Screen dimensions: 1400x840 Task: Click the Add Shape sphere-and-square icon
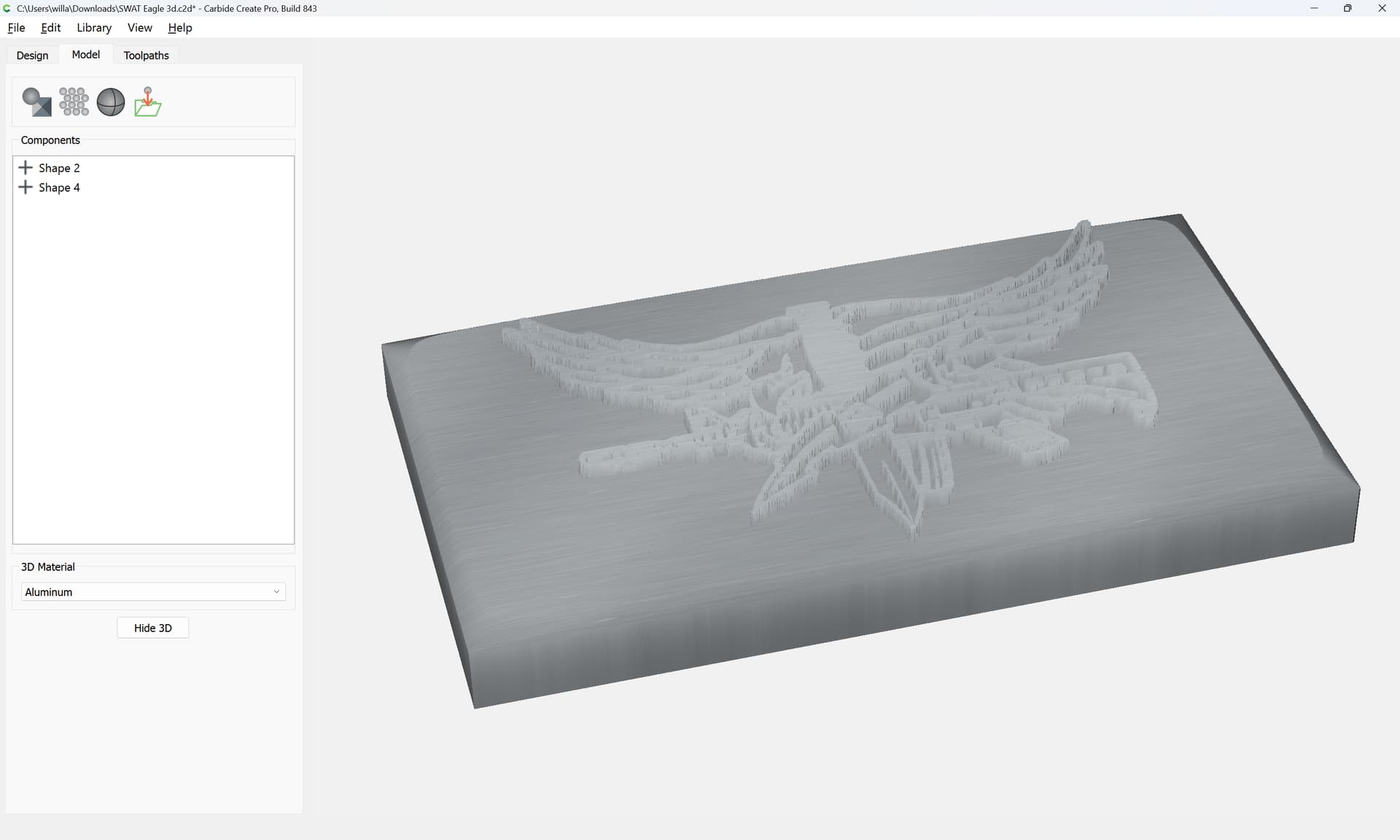(36, 102)
